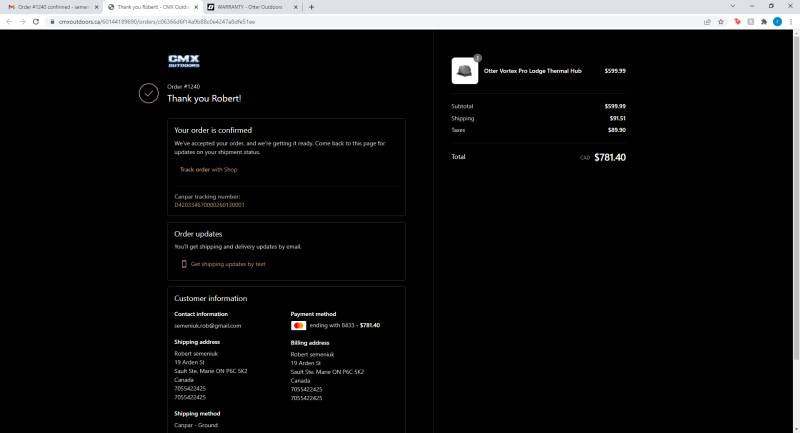Click the Taxes amount $89.90
The width and height of the screenshot is (800, 433).
click(x=617, y=130)
